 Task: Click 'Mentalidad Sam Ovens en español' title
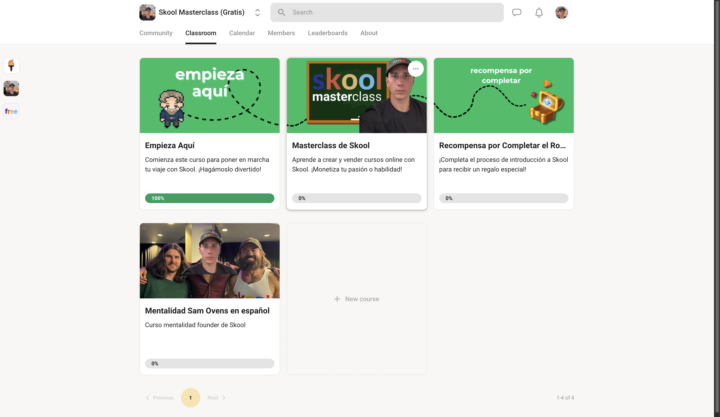pos(207,311)
